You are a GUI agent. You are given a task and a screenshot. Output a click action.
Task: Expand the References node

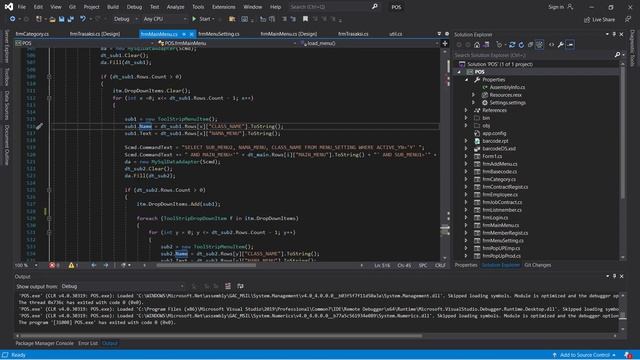click(467, 110)
